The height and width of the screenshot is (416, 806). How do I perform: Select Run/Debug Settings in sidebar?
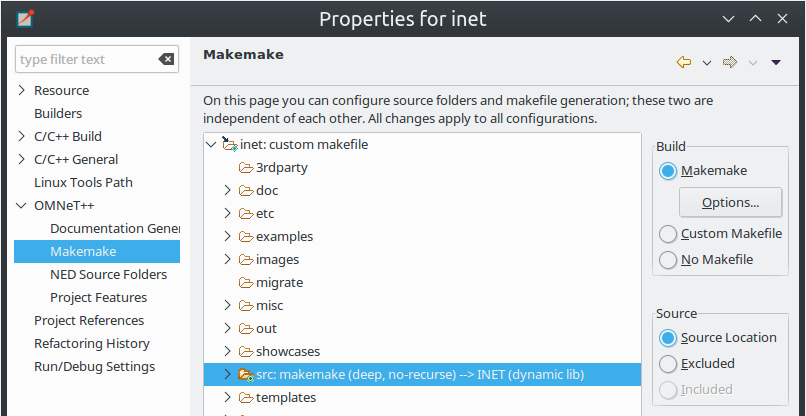pos(95,367)
